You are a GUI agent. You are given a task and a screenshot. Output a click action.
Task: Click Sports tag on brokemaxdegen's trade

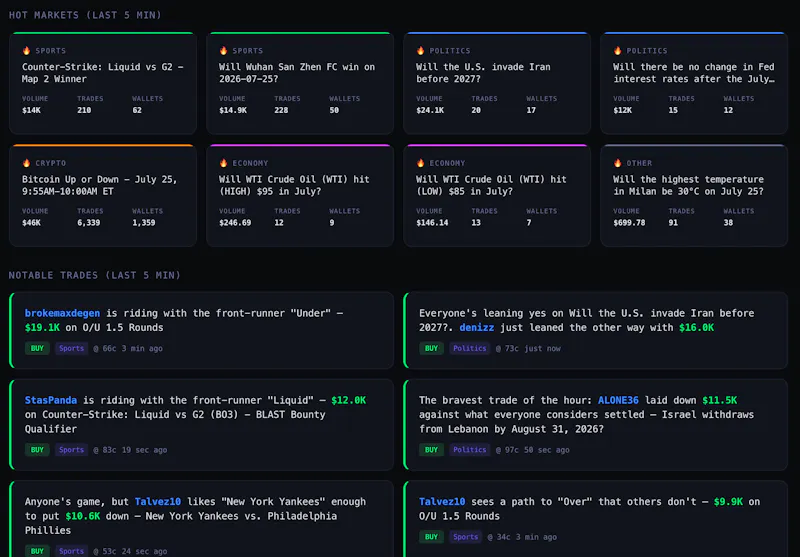tap(71, 348)
